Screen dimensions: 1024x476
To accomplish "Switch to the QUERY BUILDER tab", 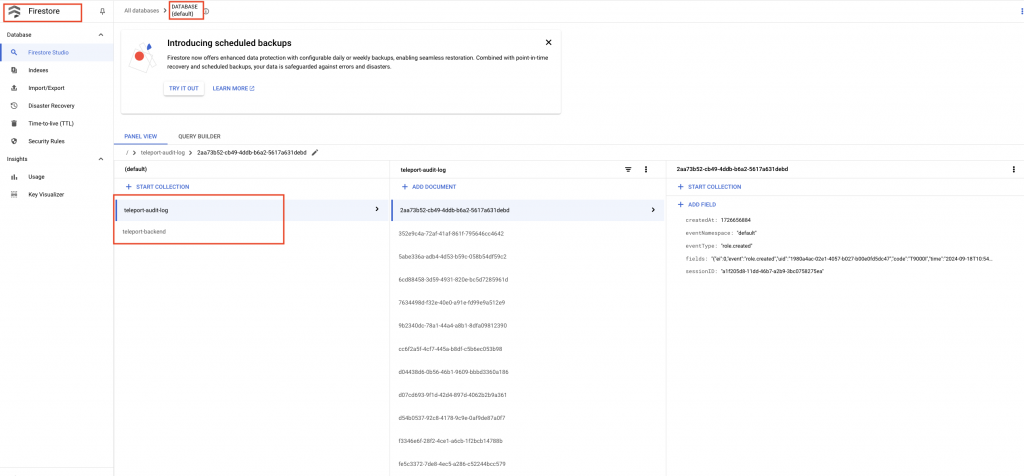I will pos(199,136).
